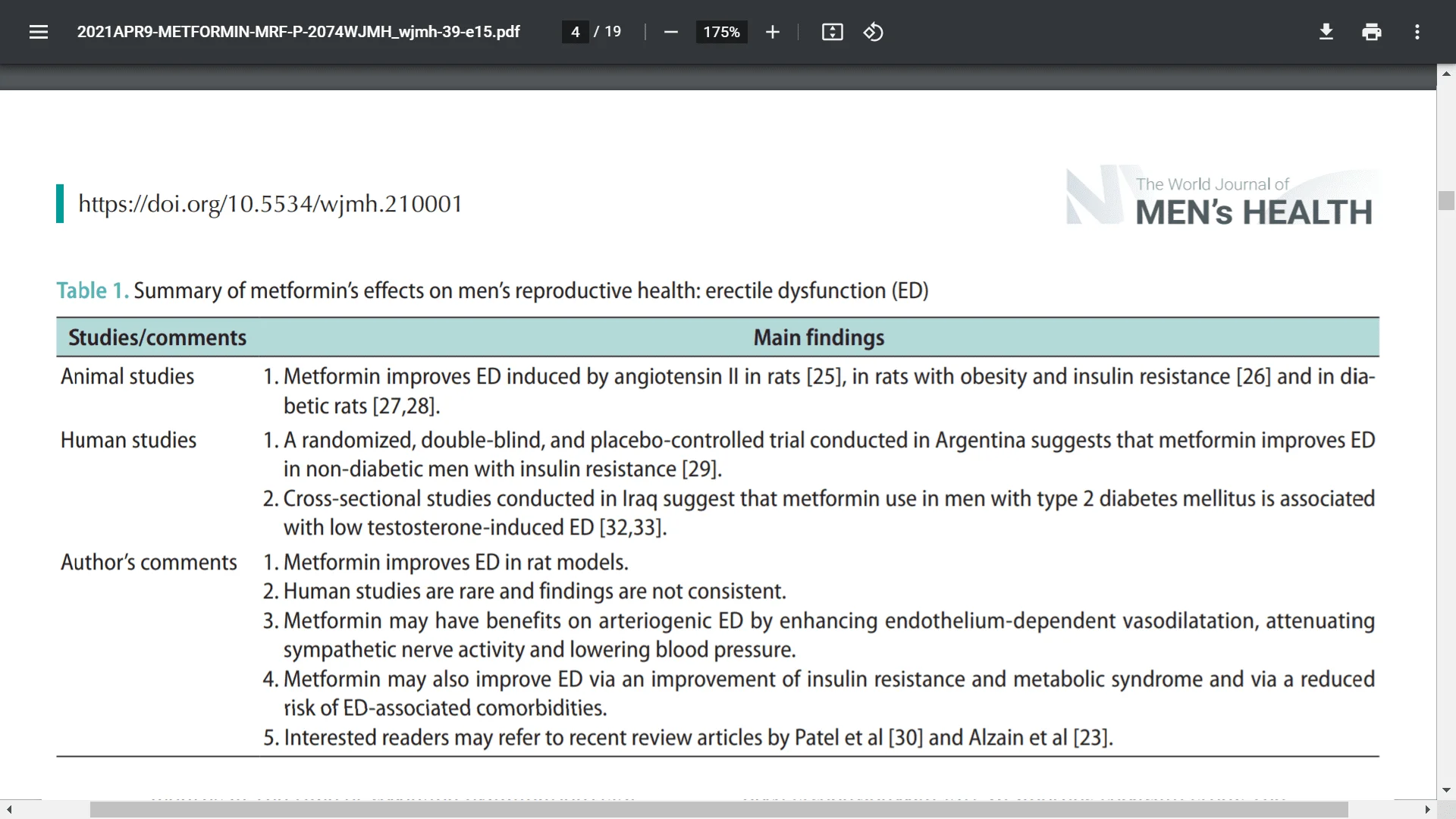Click the zoom in plus button

[772, 32]
